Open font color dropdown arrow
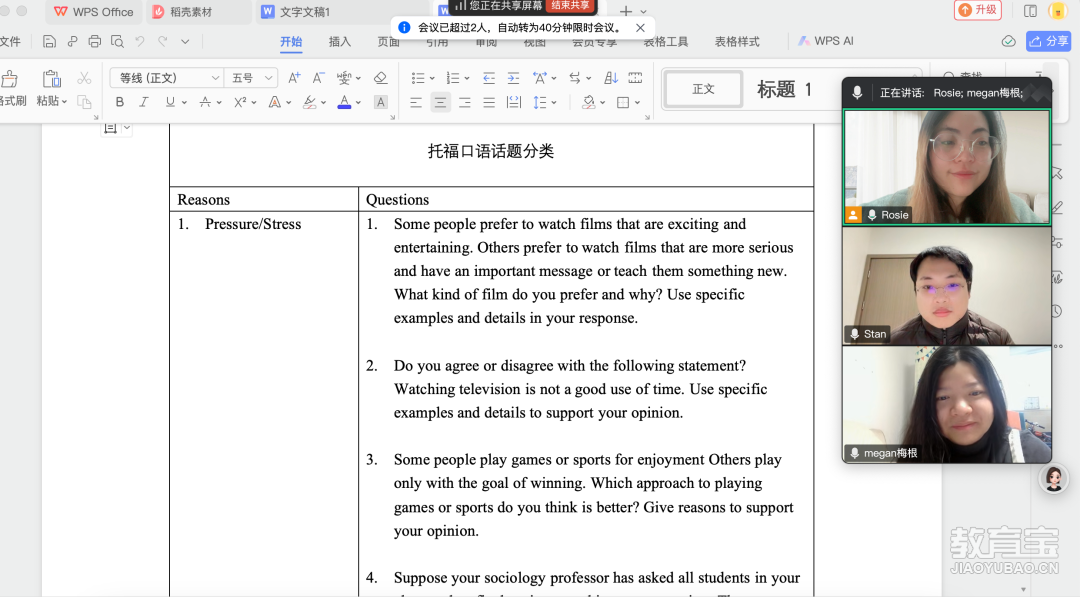1080x597 pixels. point(358,103)
